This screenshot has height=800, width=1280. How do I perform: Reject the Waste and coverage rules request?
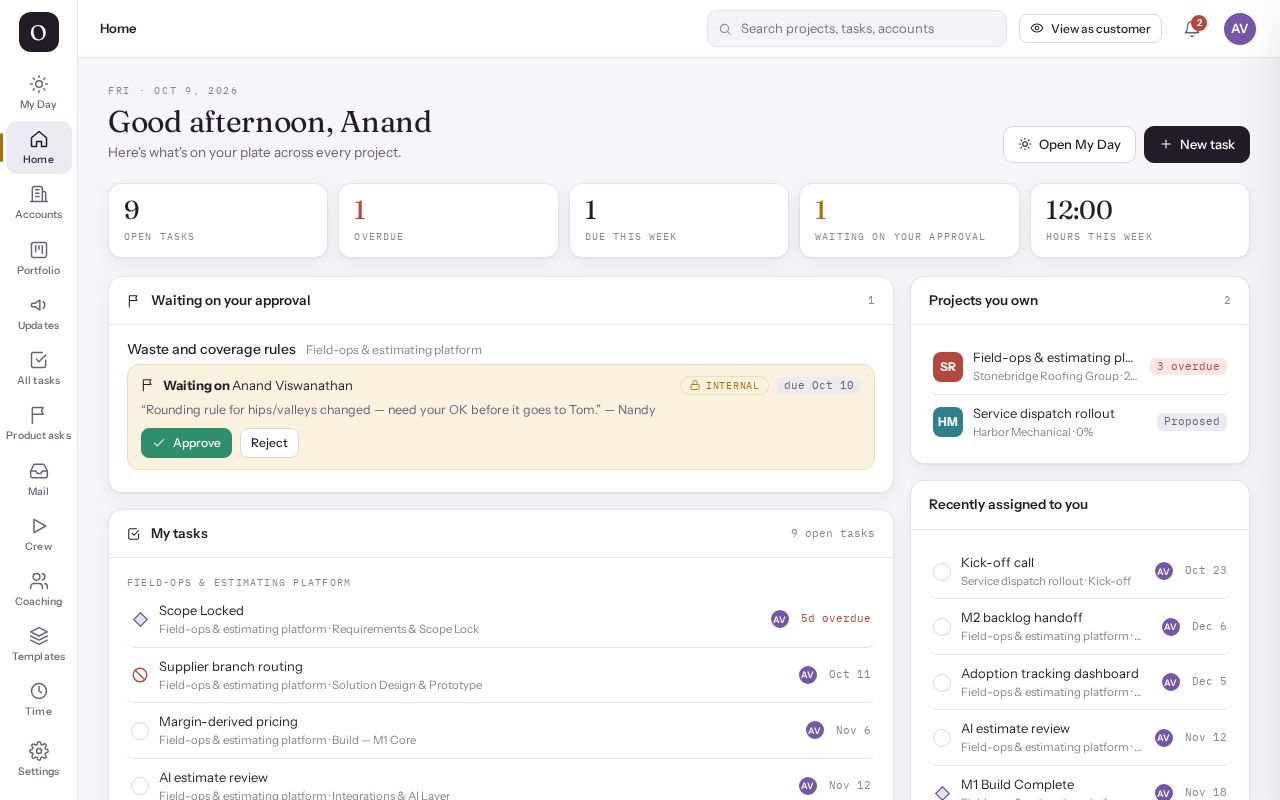[x=269, y=443]
